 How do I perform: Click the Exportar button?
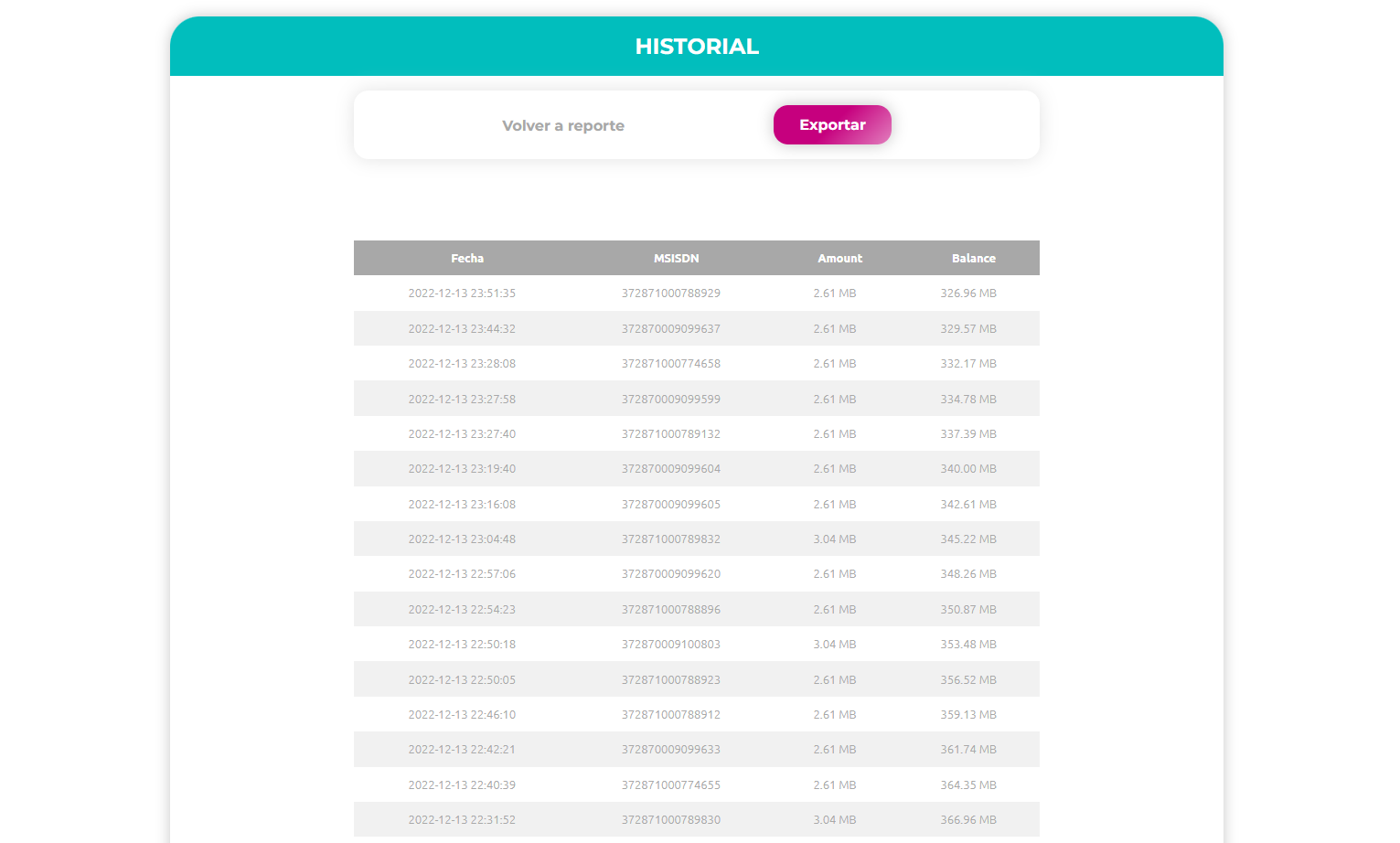(831, 125)
